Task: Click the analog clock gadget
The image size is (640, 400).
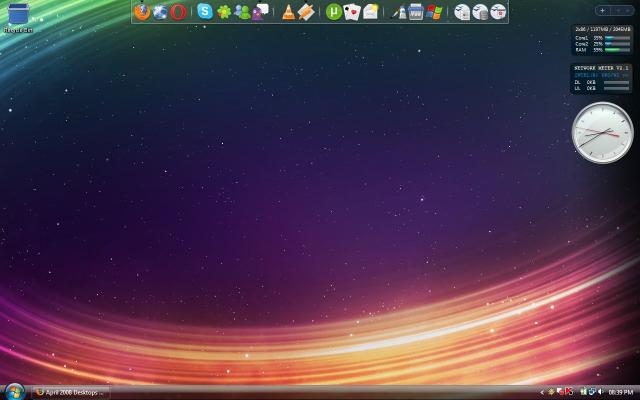Action: click(x=603, y=133)
